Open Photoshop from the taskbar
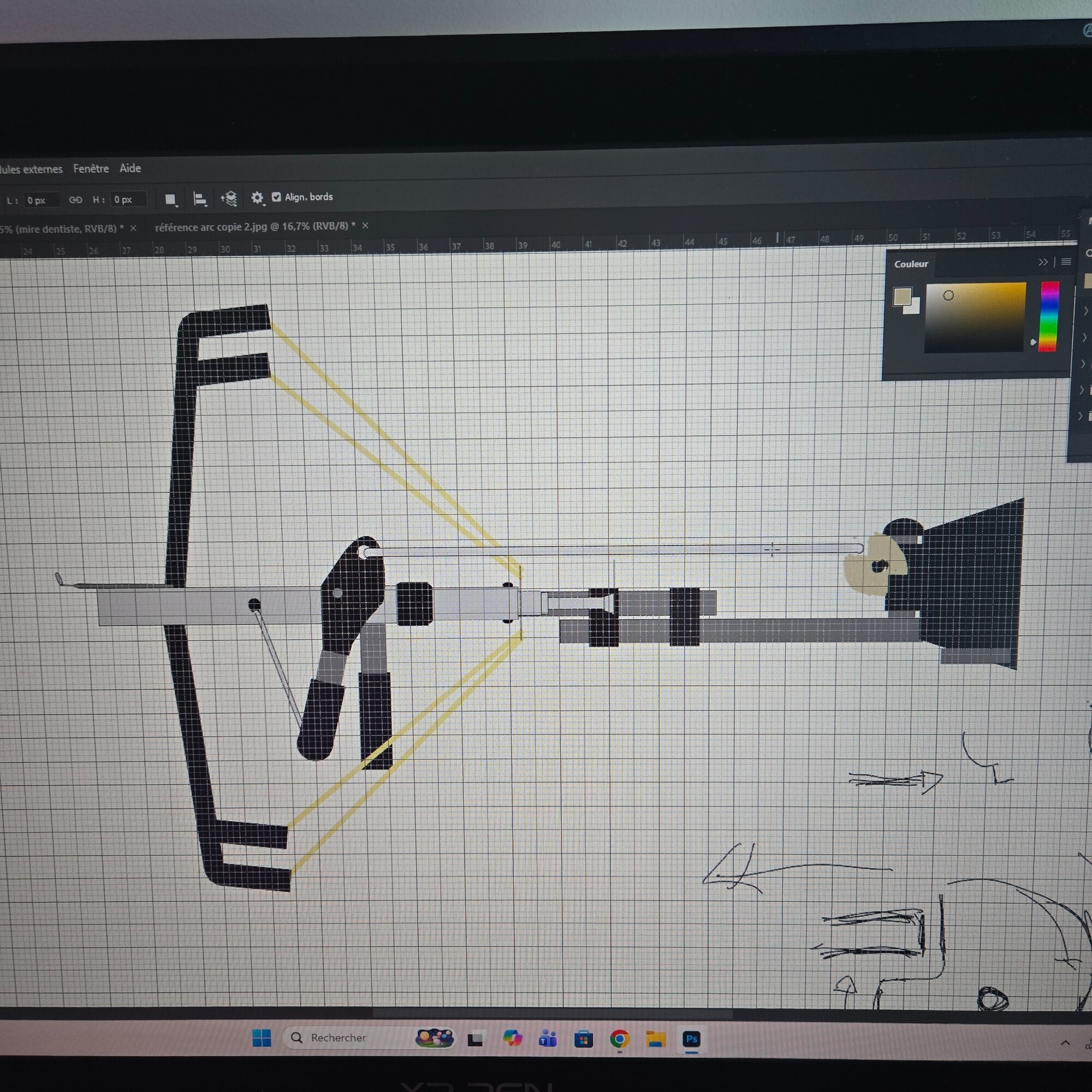This screenshot has width=1092, height=1092. (691, 1039)
